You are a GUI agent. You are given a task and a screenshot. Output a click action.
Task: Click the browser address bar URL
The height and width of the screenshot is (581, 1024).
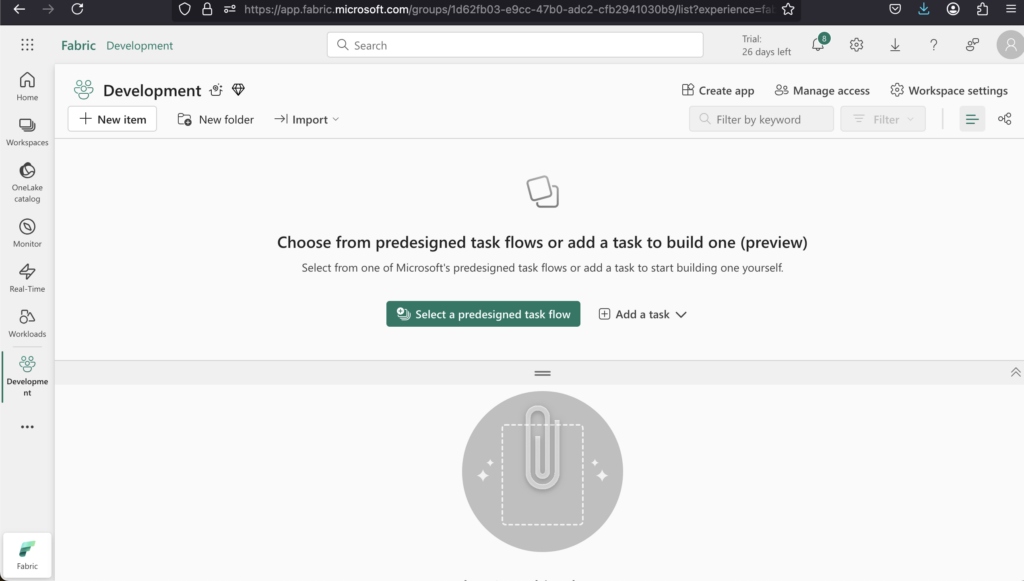pyautogui.click(x=509, y=9)
